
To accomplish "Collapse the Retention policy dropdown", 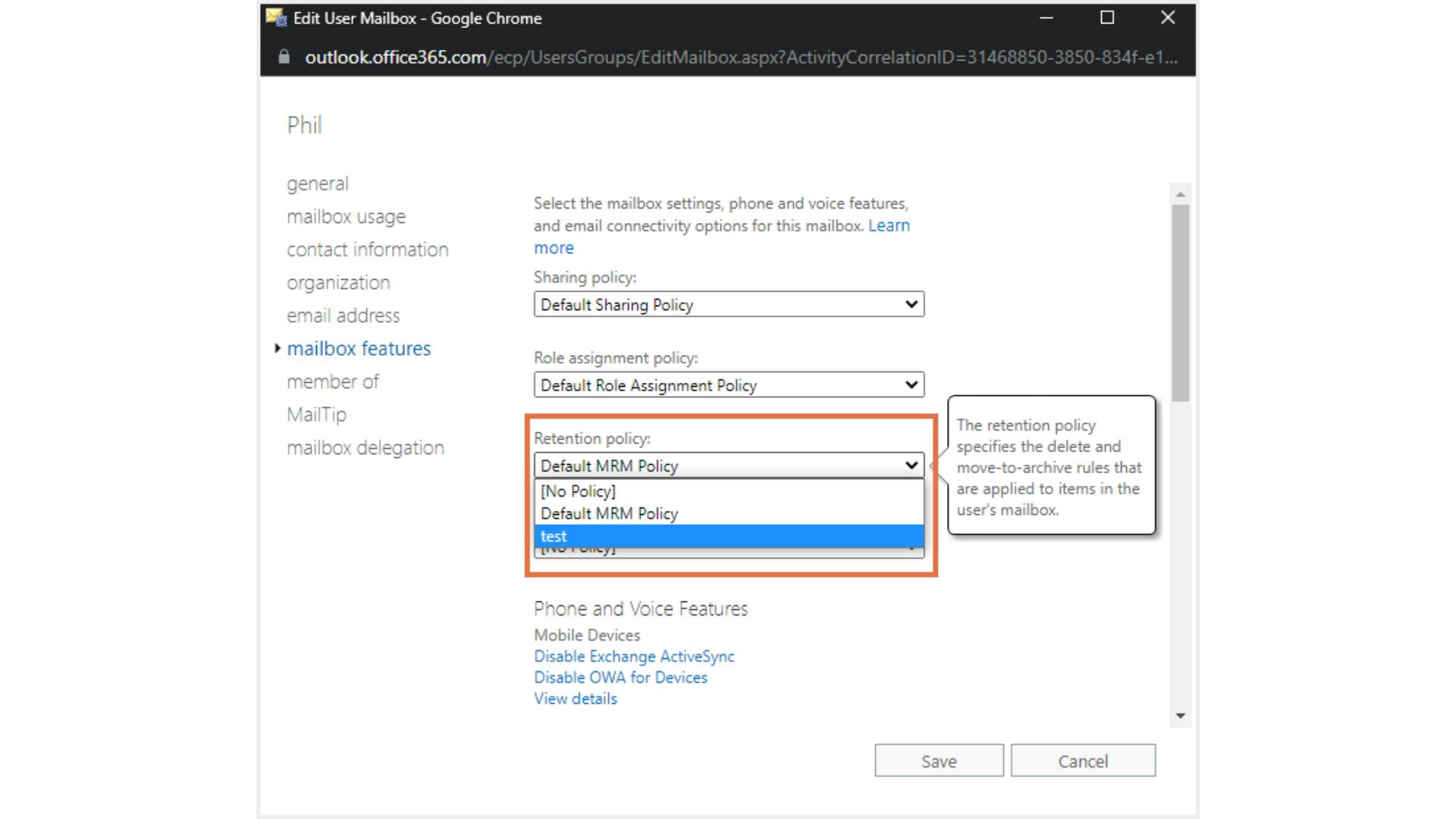I will [x=728, y=466].
